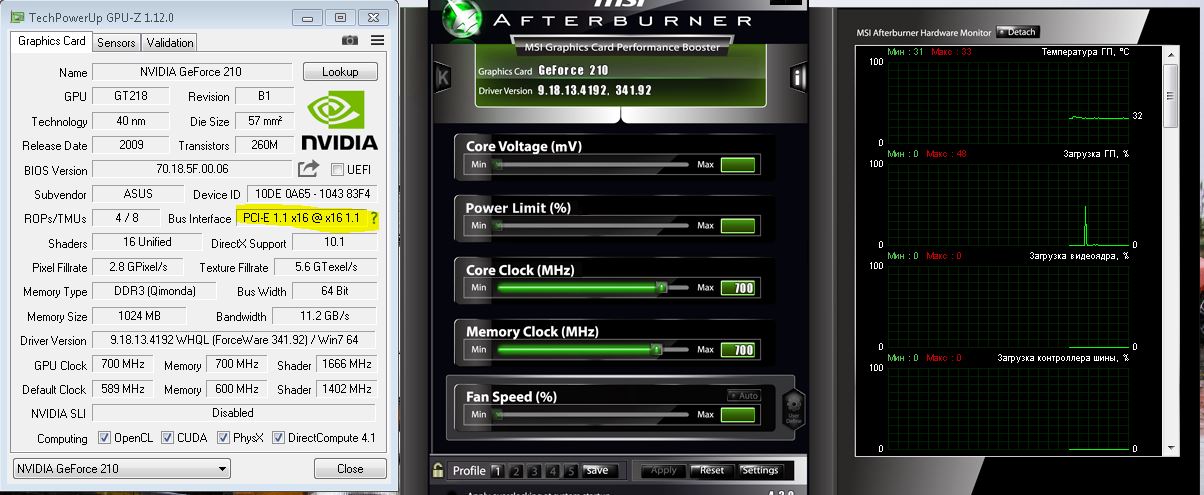This screenshot has height=495, width=1204.
Task: Select Afterburner profile slot 2
Action: 515,471
